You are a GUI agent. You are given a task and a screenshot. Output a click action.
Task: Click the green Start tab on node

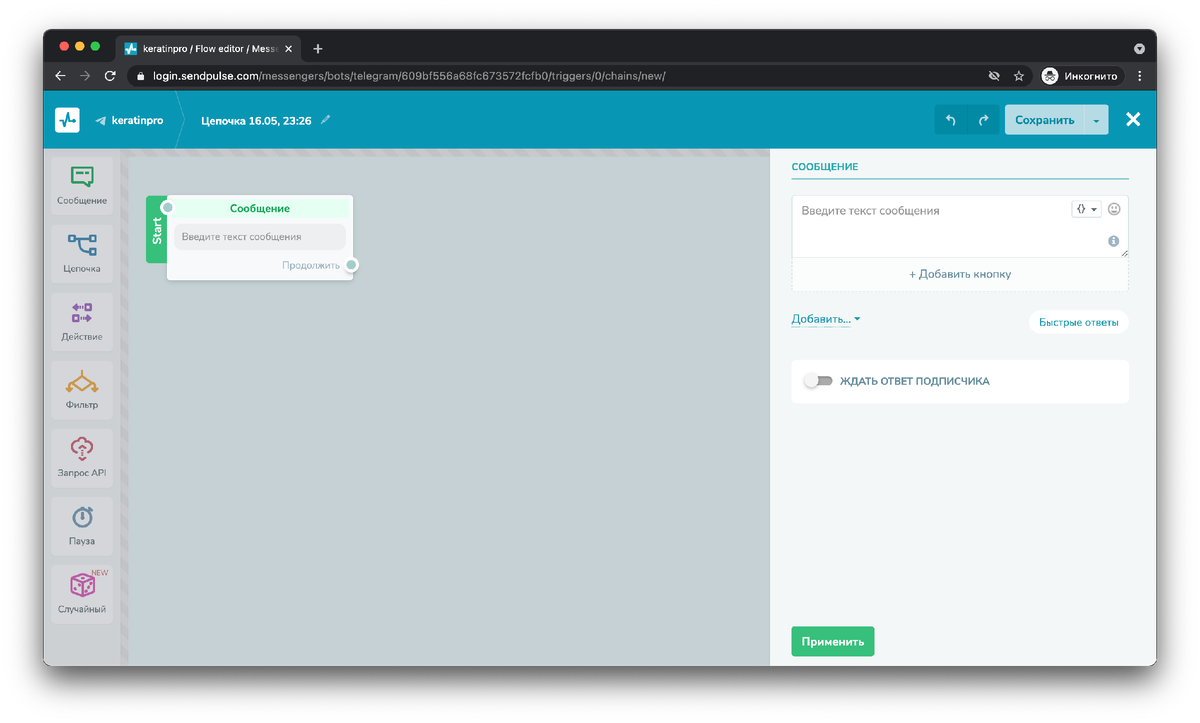[156, 229]
